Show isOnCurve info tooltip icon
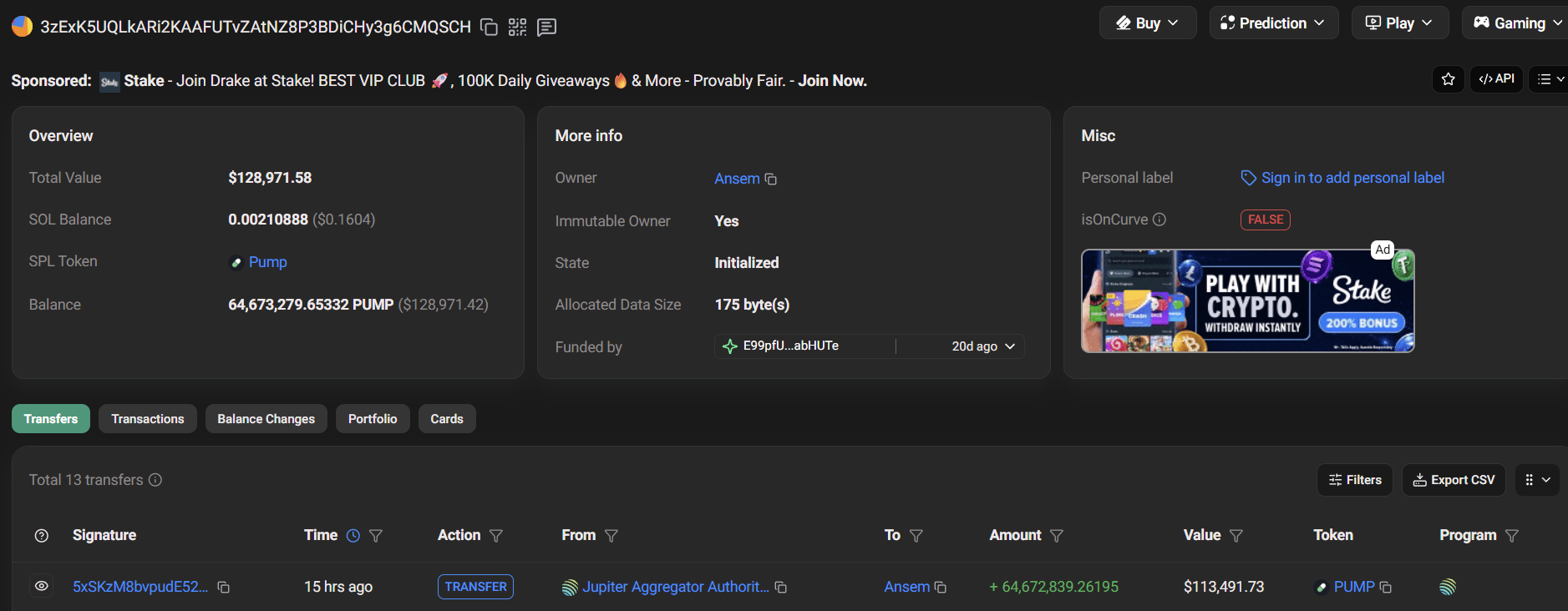Viewport: 1568px width, 611px height. click(x=1160, y=220)
